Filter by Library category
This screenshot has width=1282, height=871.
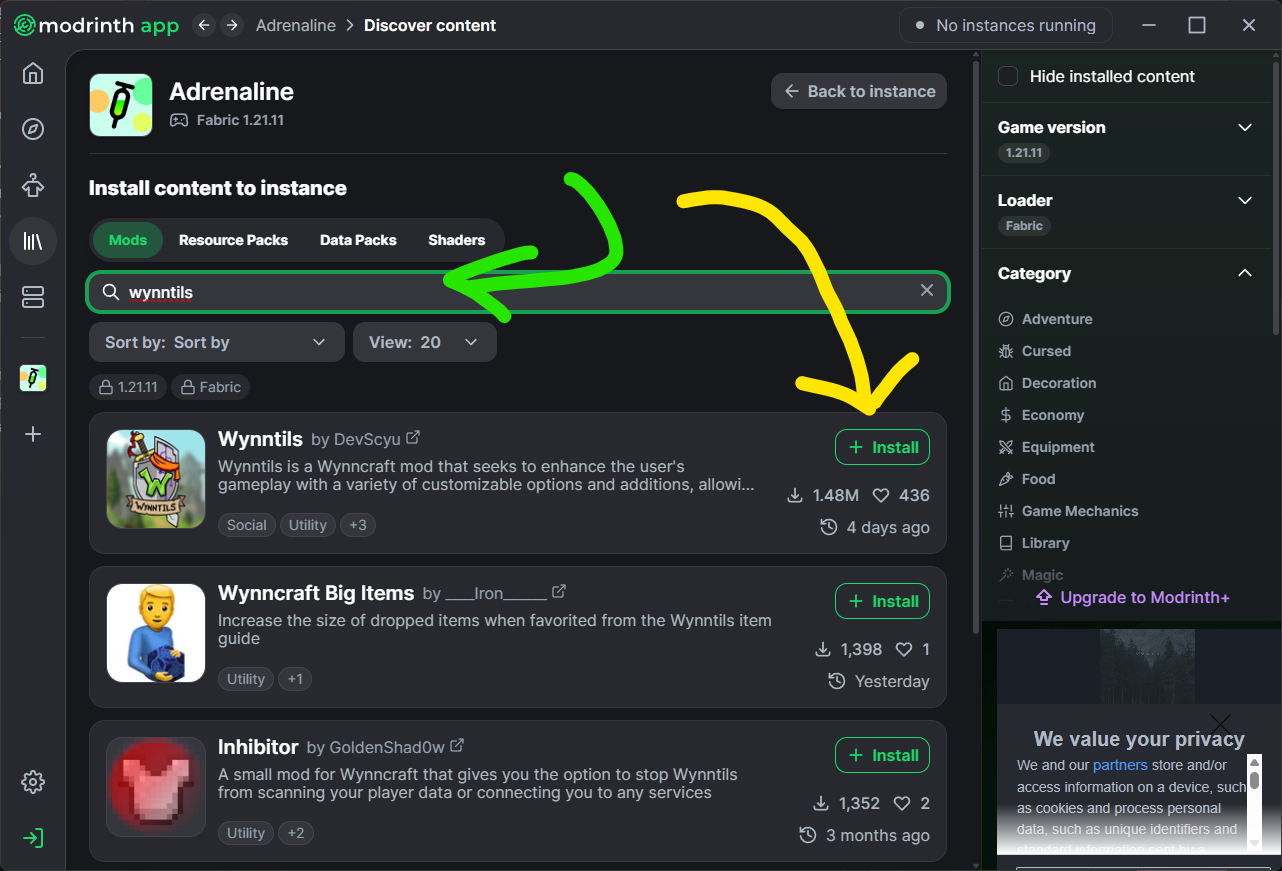click(1034, 543)
